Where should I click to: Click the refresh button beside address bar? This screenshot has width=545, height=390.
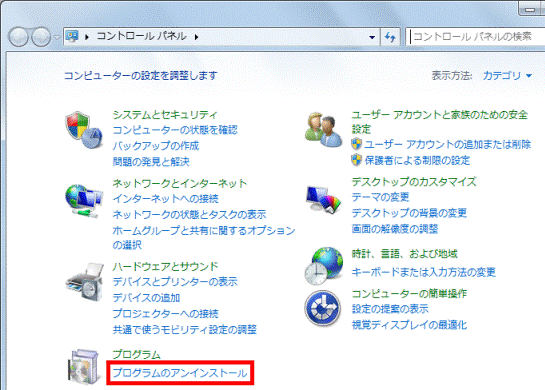pos(390,36)
